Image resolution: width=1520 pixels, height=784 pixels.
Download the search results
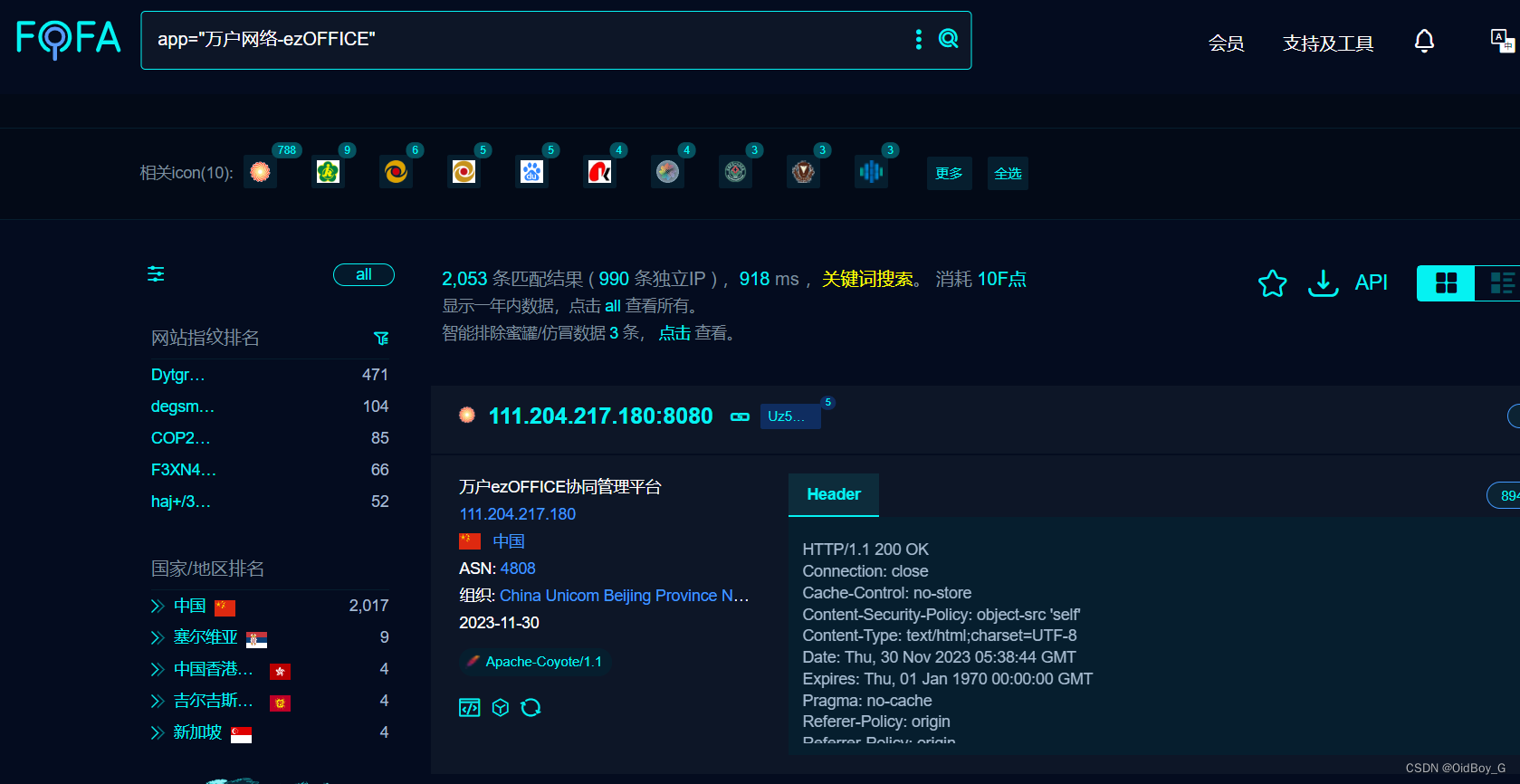1323,283
